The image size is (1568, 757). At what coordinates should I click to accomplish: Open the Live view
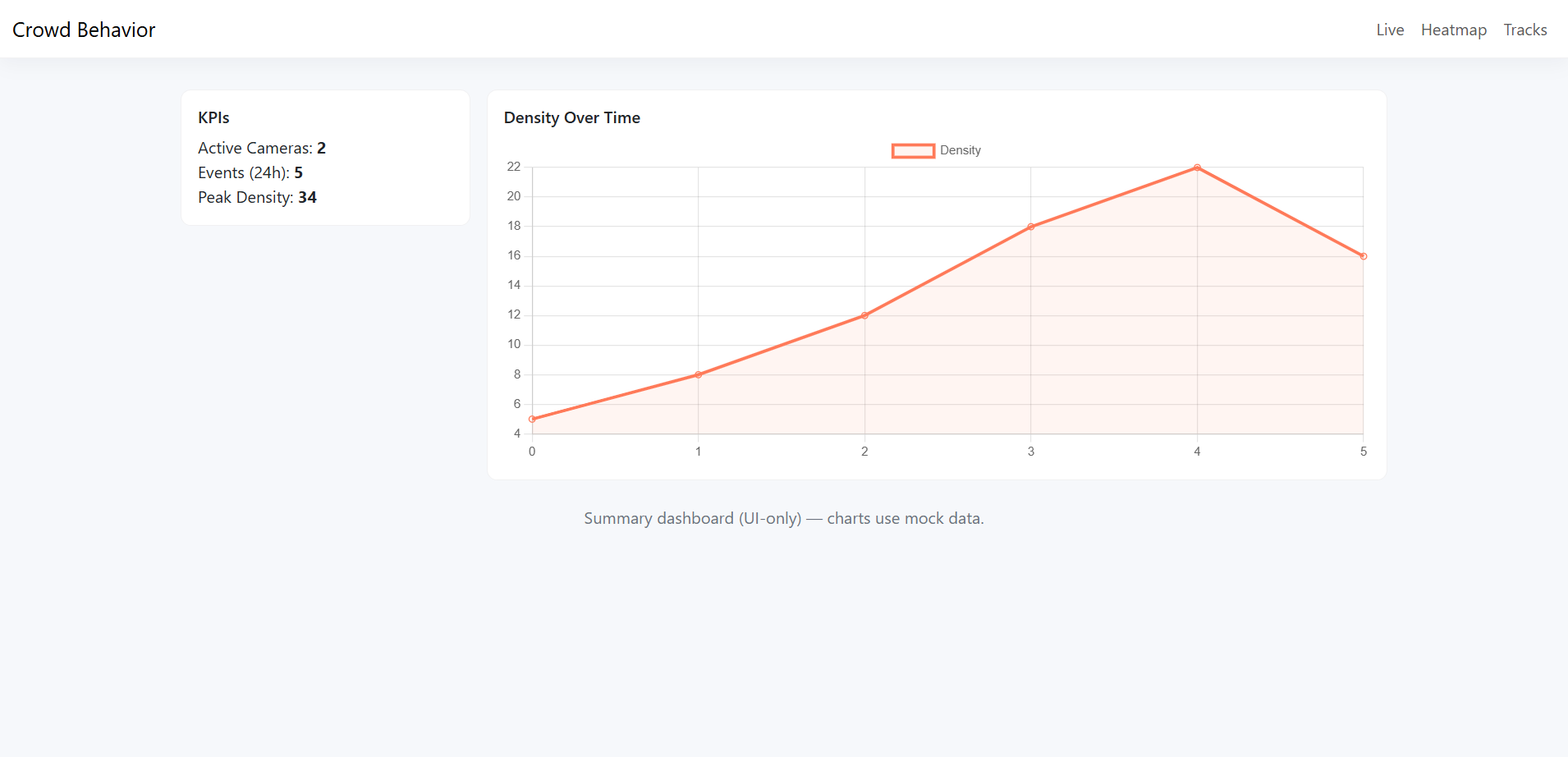pos(1389,30)
